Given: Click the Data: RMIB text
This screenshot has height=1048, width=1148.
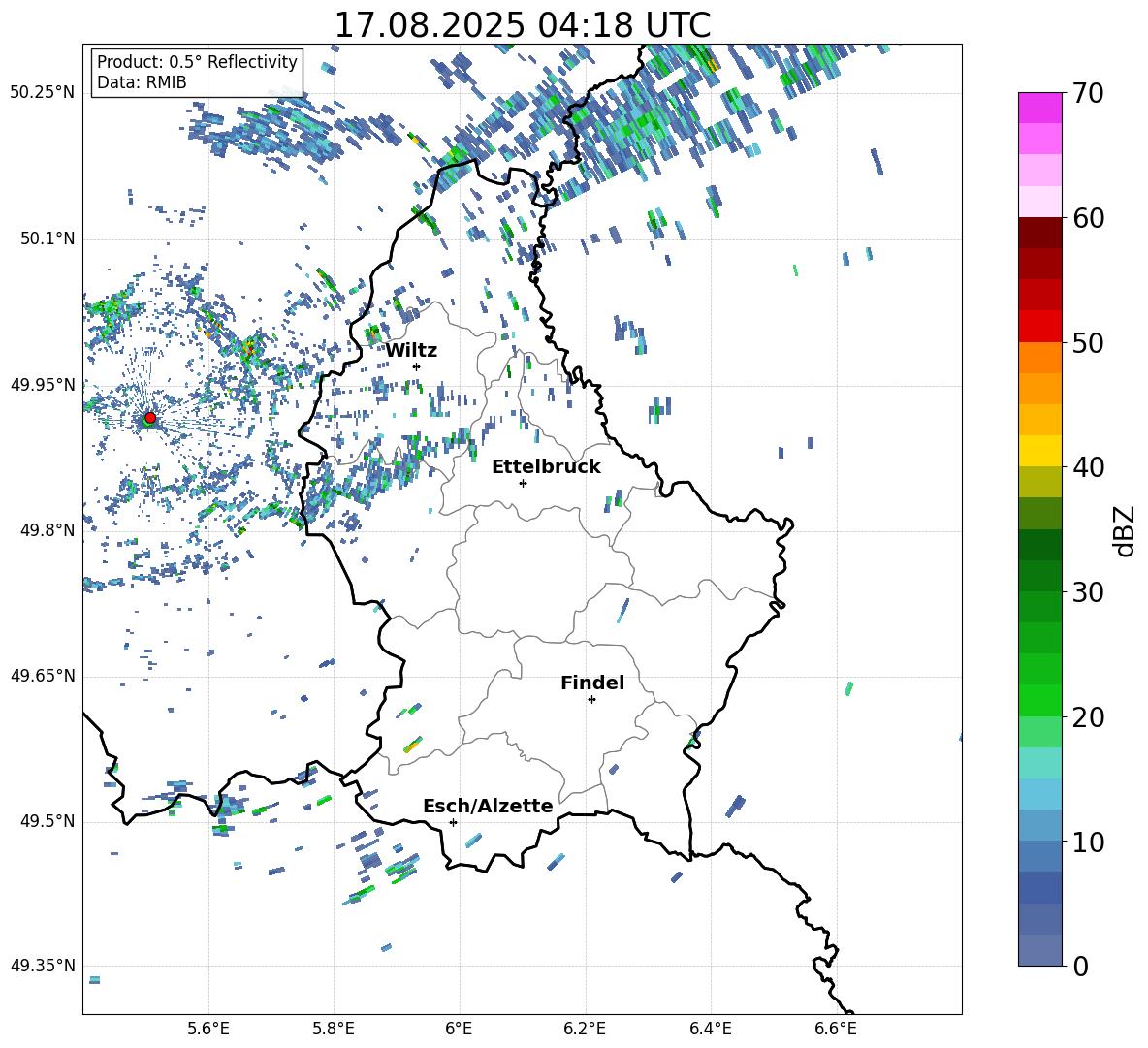Looking at the screenshot, I should point(142,82).
